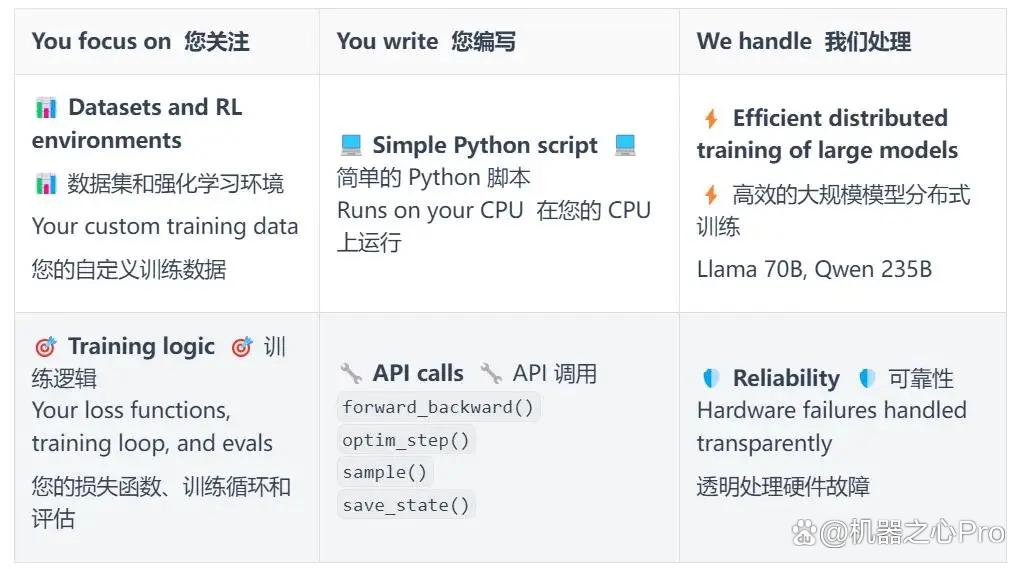Click the wrench icon before API calls

(351, 373)
